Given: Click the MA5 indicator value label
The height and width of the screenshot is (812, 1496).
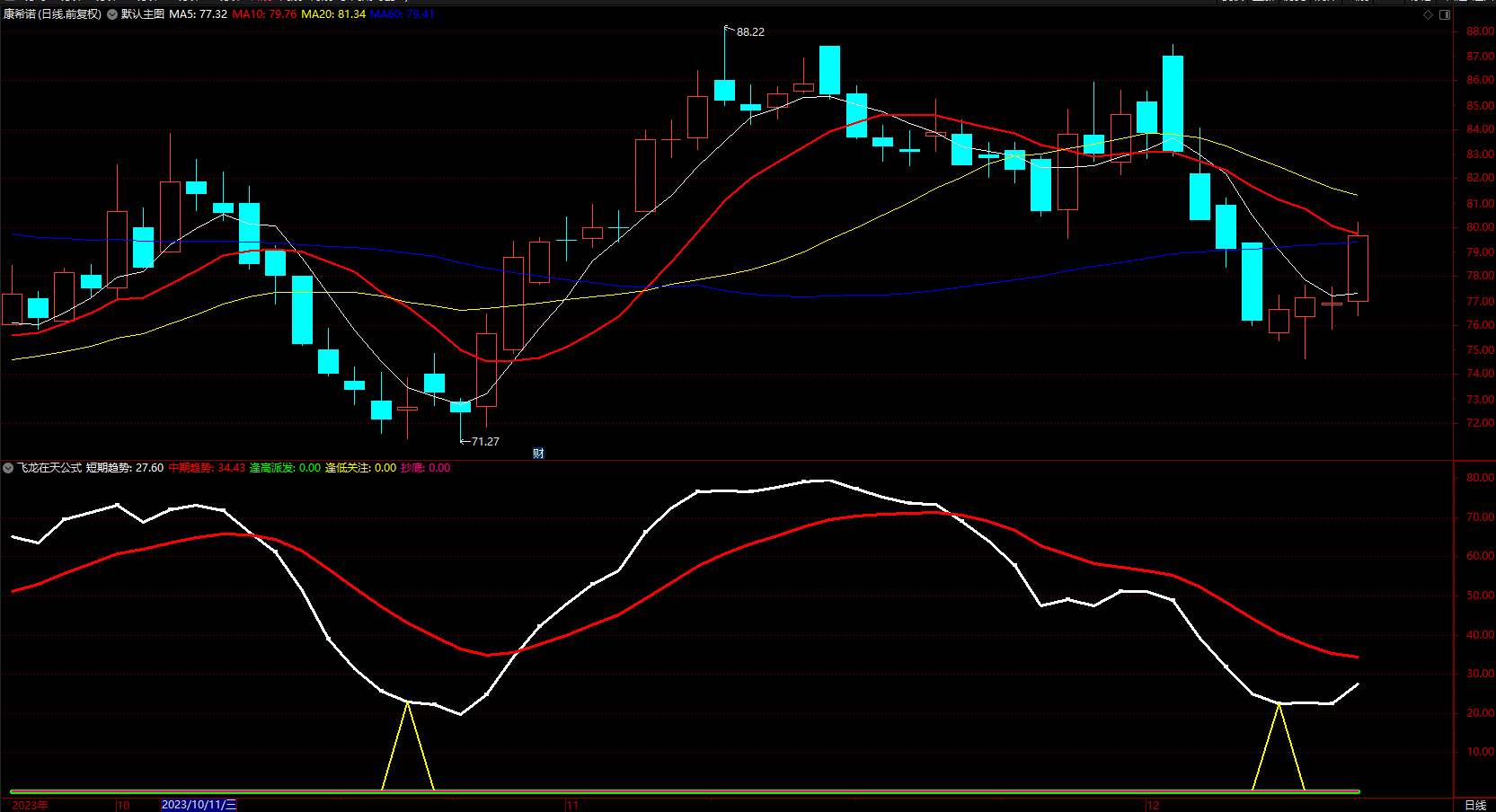Looking at the screenshot, I should pos(198,14).
